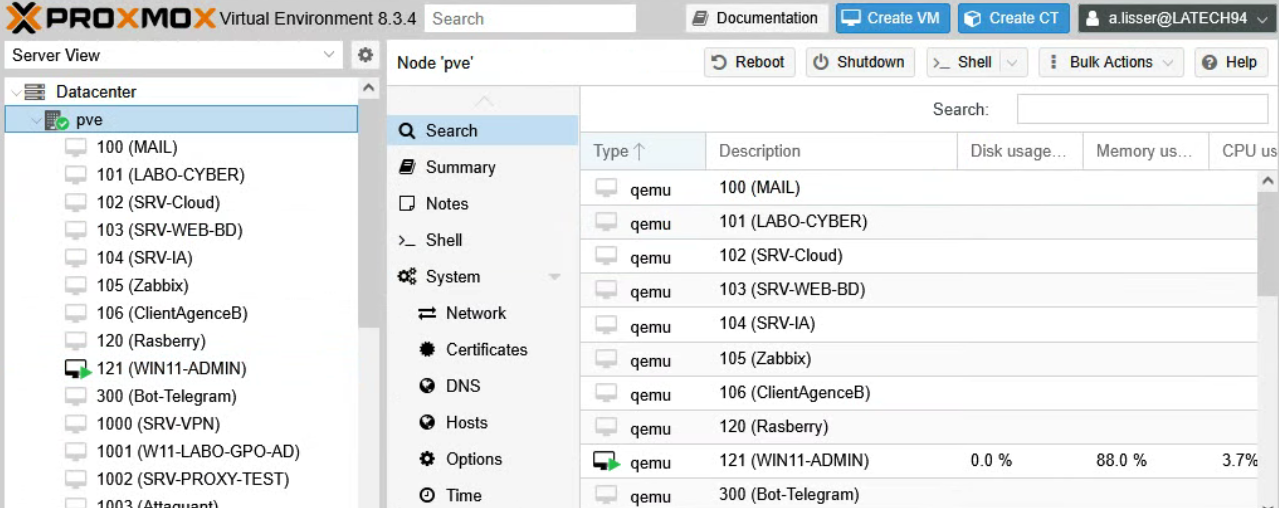
Task: Sort by the Memory usage column header
Action: coord(1146,151)
